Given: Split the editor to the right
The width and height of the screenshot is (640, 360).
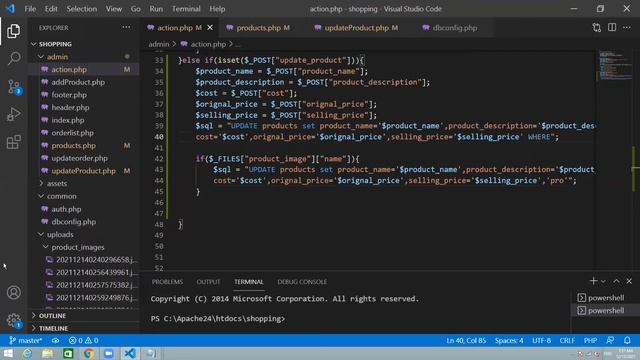Looking at the screenshot, I should (612, 27).
